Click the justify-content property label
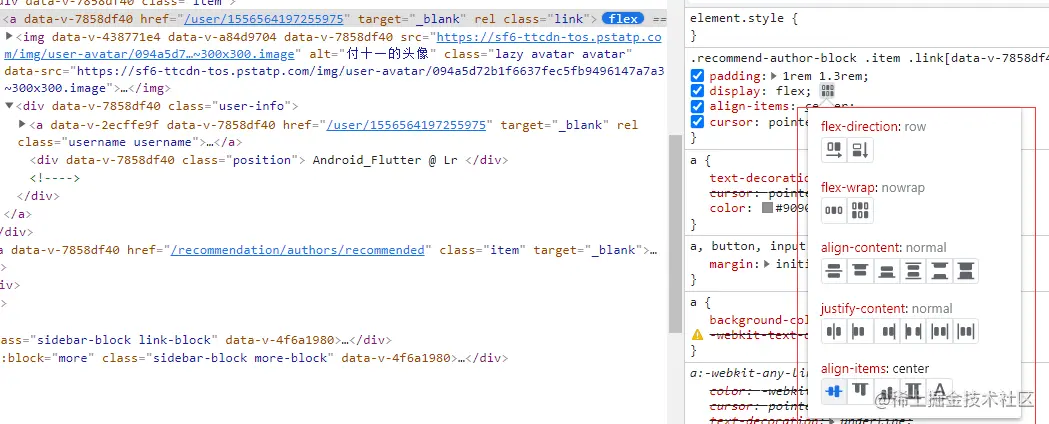Viewport: 1049px width, 424px height. point(862,308)
